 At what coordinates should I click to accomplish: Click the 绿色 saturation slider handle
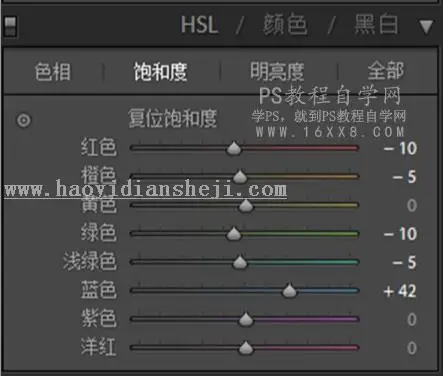234,234
